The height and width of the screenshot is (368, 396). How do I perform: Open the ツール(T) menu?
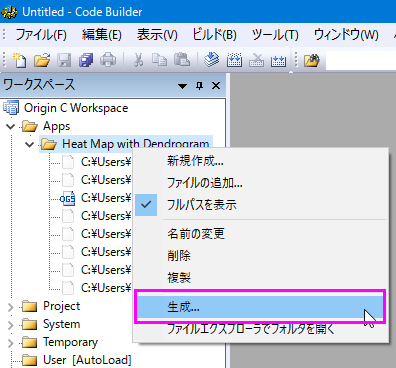pos(275,35)
